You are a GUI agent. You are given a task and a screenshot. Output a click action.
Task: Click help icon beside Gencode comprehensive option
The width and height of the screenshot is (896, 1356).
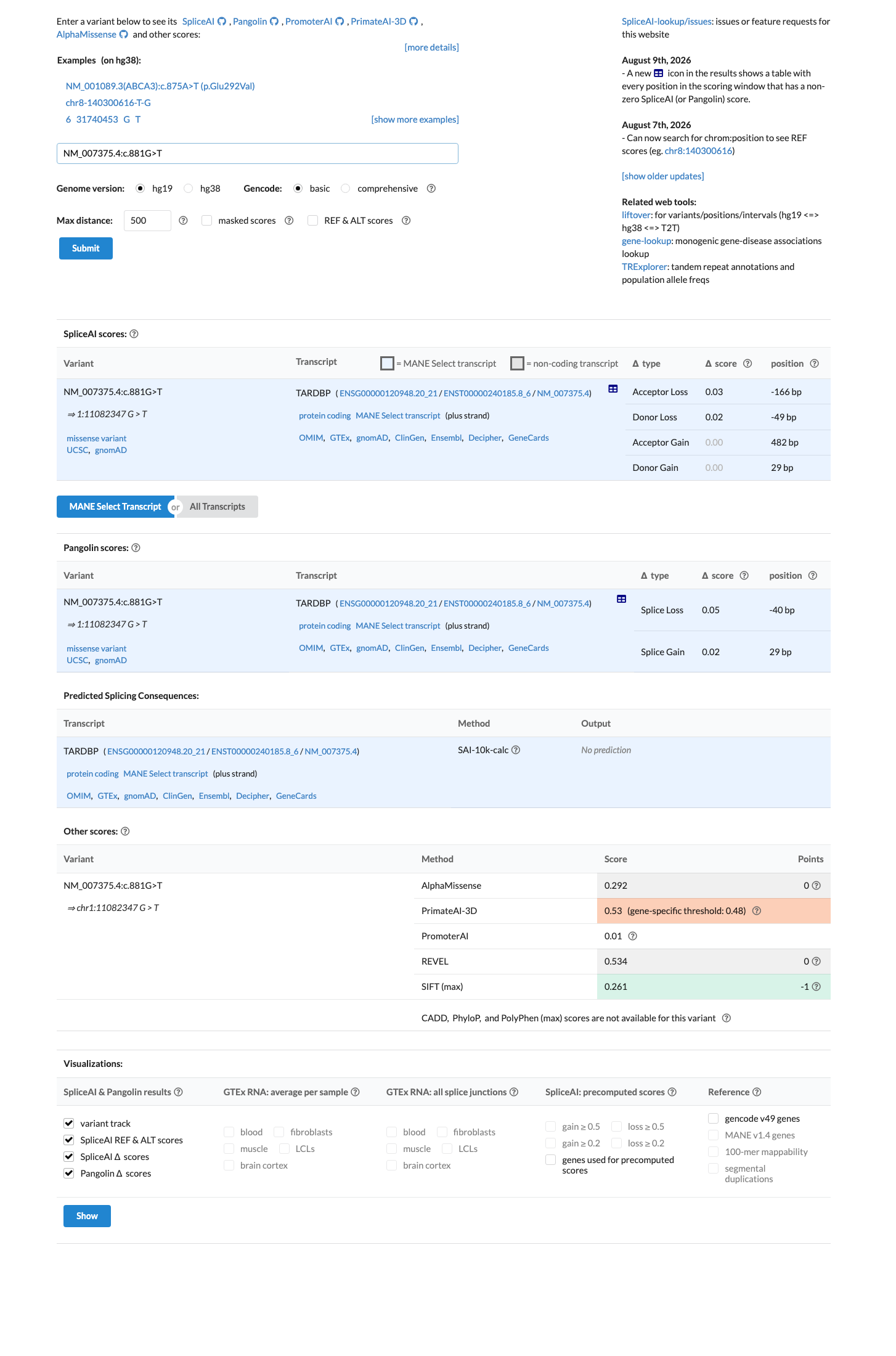pyautogui.click(x=431, y=189)
